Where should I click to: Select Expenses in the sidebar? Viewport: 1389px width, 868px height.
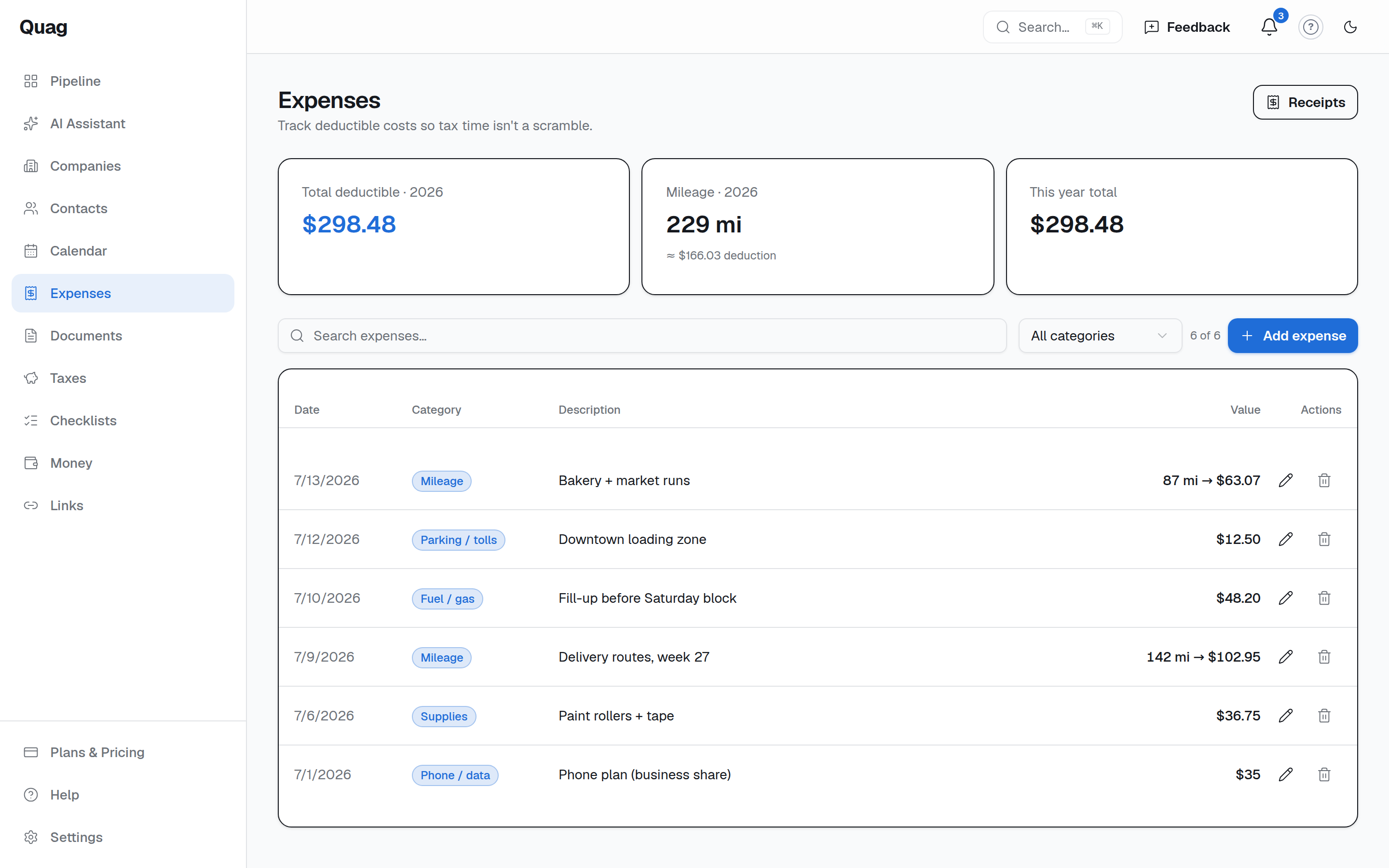(x=123, y=293)
